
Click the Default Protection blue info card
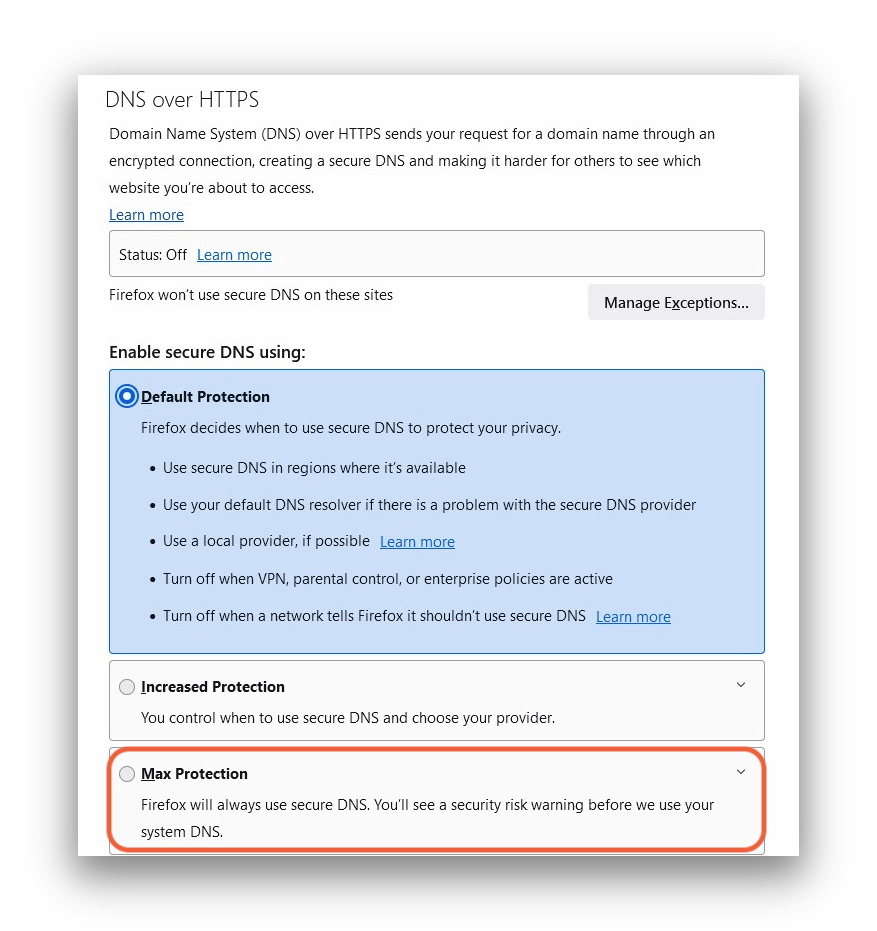[437, 510]
